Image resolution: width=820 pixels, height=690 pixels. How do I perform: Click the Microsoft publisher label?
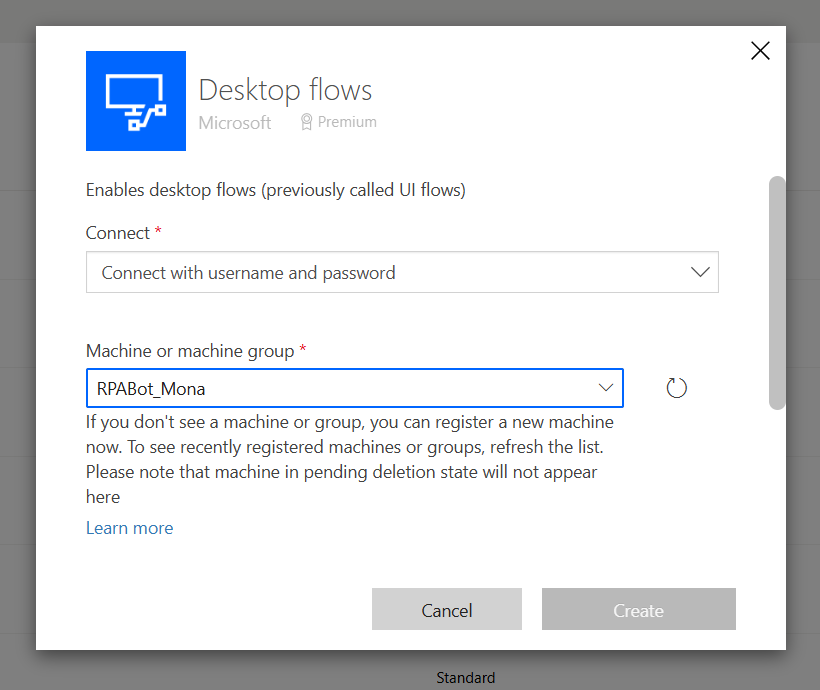click(x=235, y=122)
